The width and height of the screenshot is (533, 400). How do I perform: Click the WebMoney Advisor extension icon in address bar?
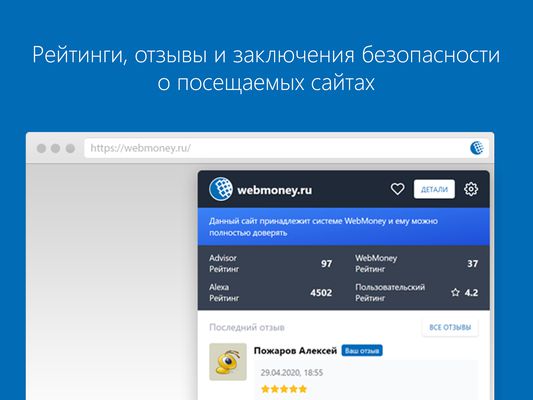pos(477,148)
